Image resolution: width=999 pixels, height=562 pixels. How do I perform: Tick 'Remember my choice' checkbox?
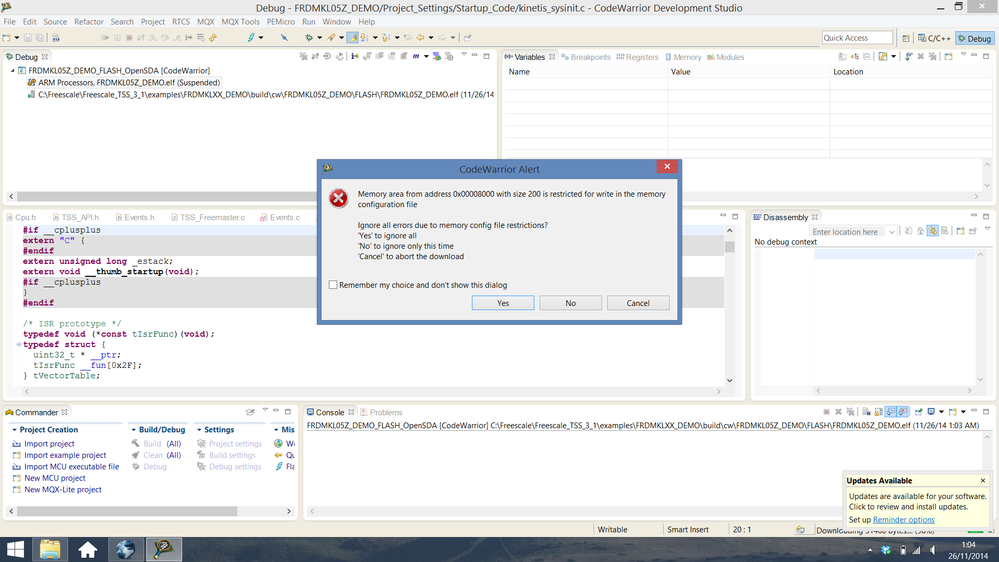tap(333, 285)
